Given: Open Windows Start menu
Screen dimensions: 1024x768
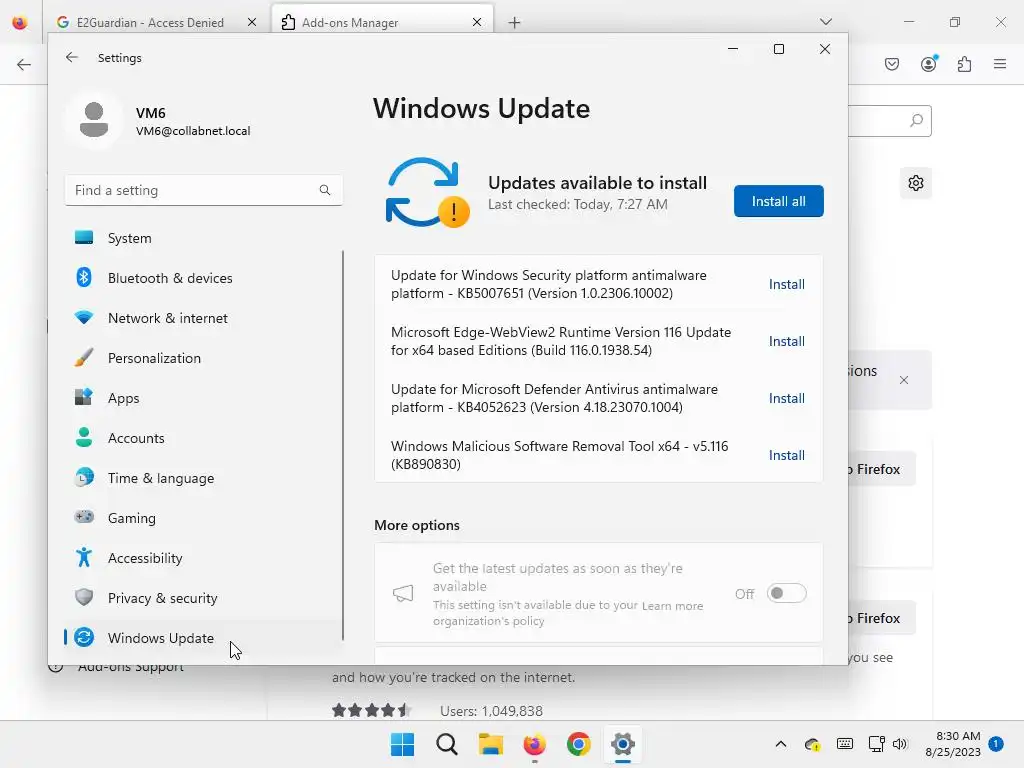Looking at the screenshot, I should coord(402,744).
